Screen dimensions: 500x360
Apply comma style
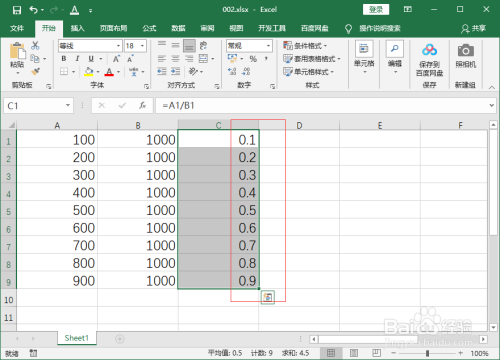[266, 59]
